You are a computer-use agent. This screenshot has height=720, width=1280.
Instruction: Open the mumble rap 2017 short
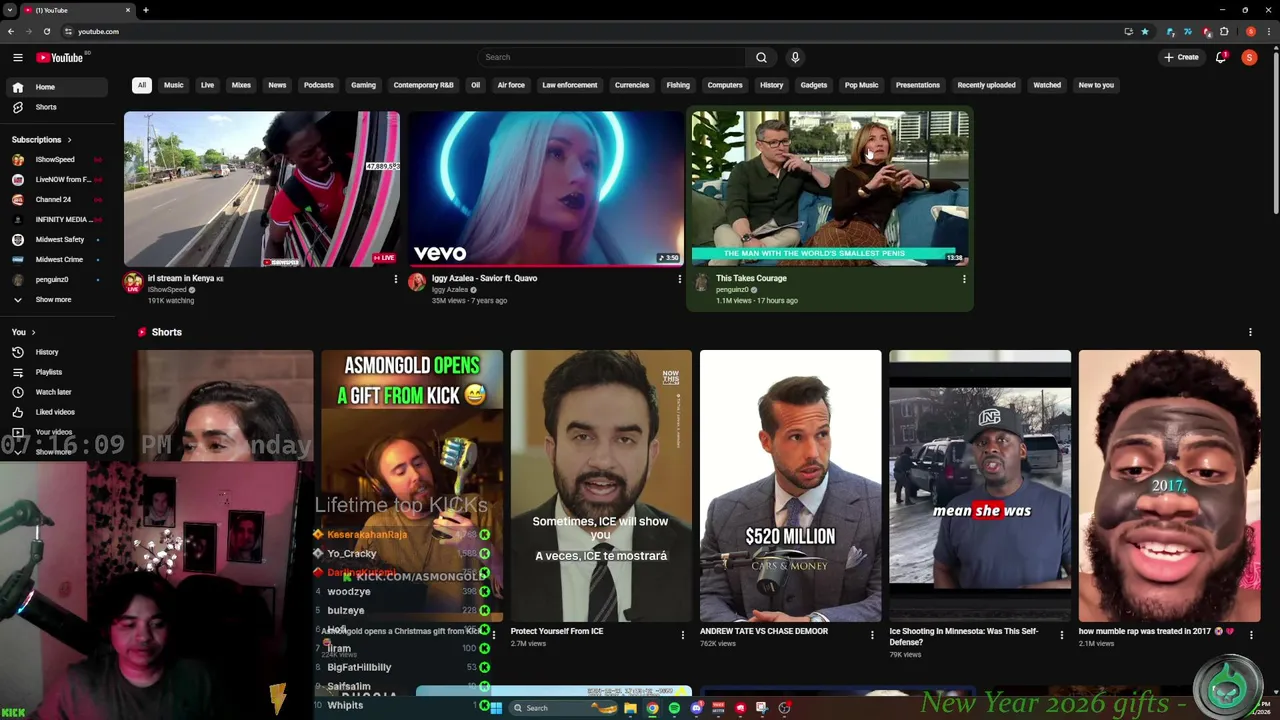pos(1169,486)
